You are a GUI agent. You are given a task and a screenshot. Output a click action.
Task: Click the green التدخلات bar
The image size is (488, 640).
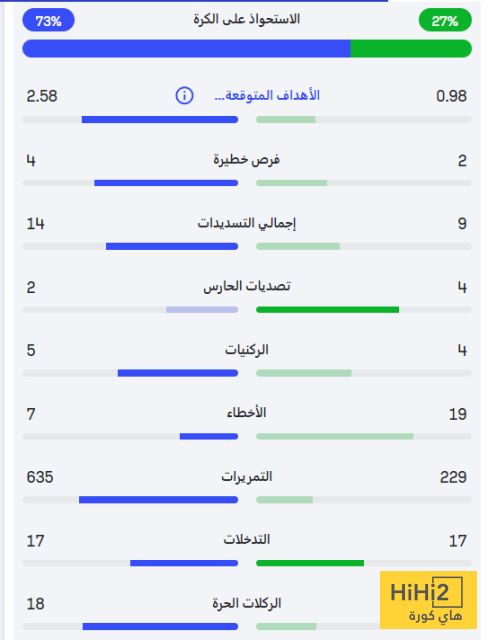tap(310, 563)
